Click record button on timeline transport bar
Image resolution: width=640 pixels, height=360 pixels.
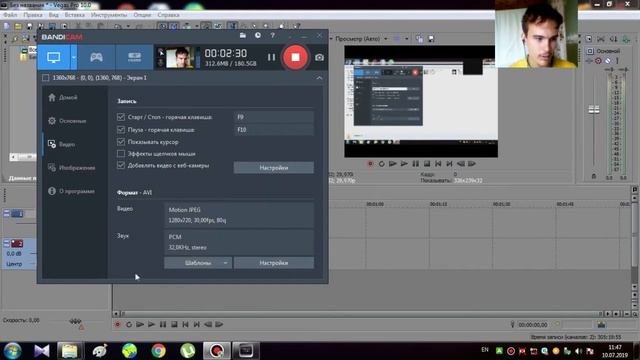[x=118, y=324]
